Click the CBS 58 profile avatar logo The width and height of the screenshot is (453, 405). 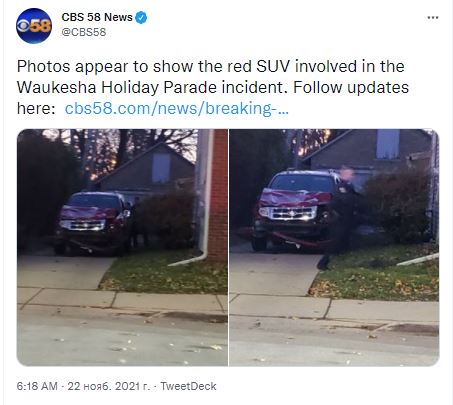34,26
